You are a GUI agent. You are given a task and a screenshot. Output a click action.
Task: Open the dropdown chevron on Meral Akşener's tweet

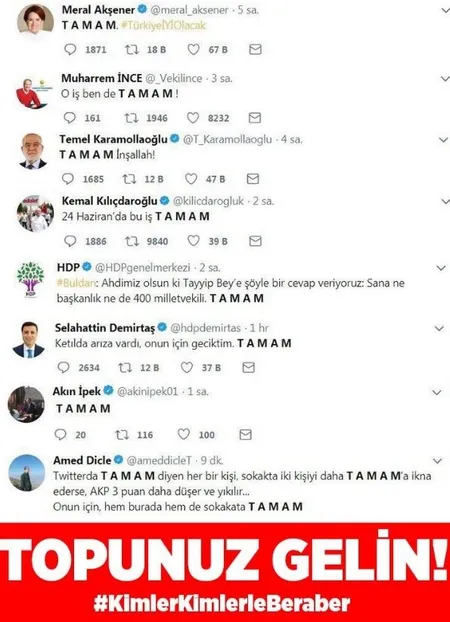point(445,11)
